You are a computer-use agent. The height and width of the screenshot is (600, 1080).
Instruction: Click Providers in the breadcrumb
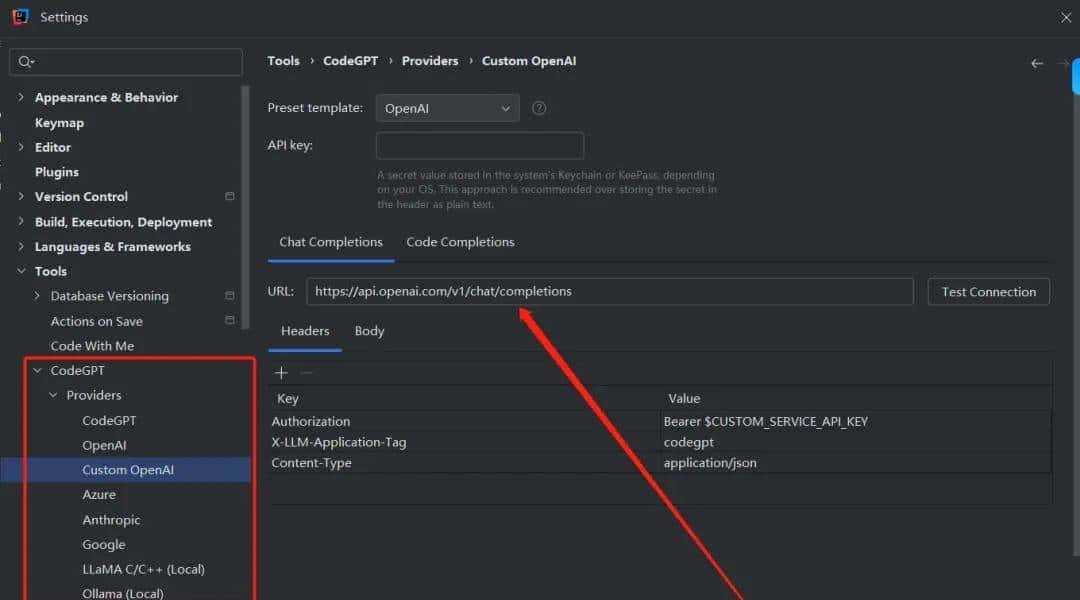pos(430,61)
